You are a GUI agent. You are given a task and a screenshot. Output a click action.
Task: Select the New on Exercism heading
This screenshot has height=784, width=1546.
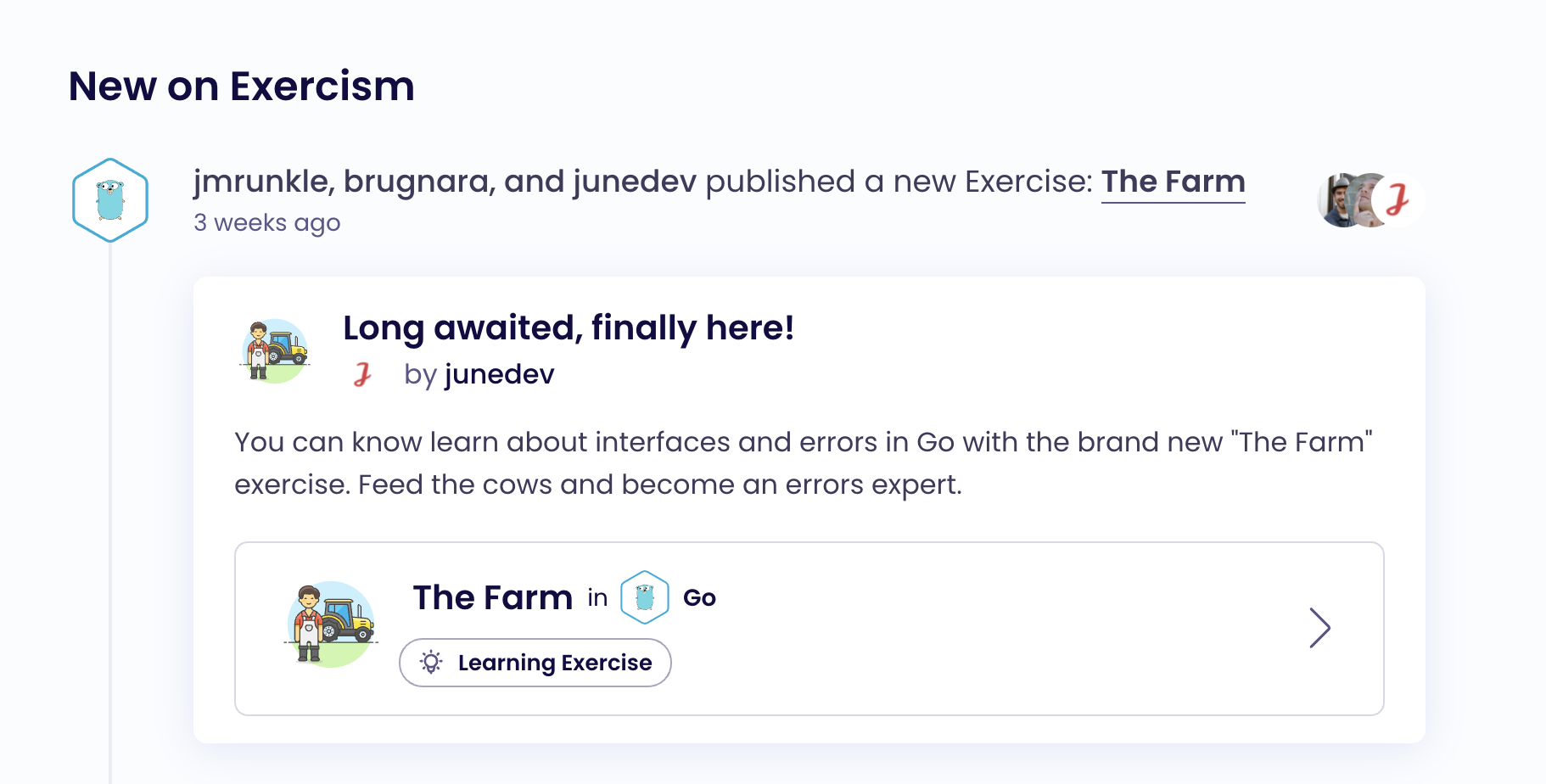241,86
